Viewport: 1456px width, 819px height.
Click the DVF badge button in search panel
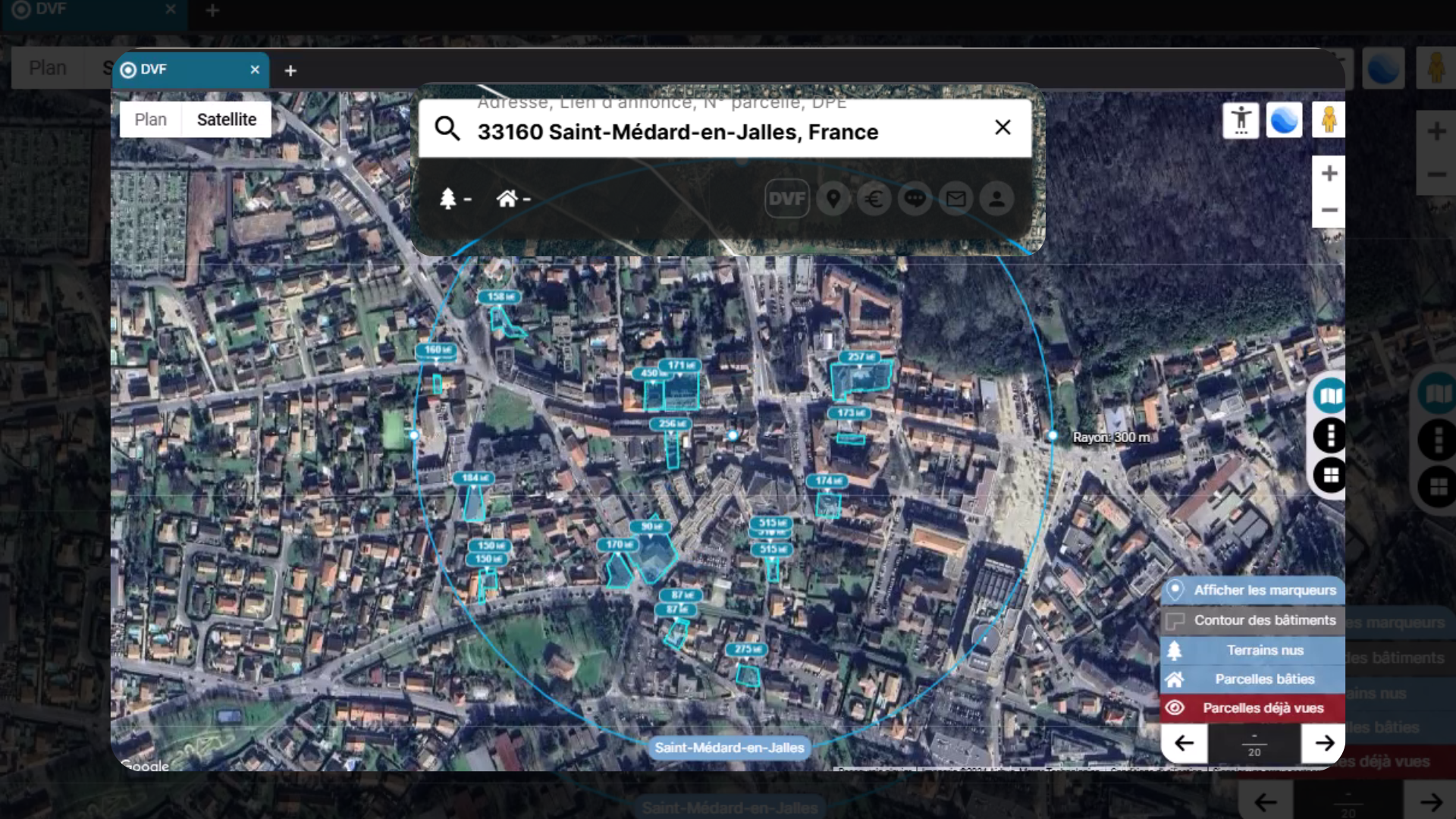point(787,199)
